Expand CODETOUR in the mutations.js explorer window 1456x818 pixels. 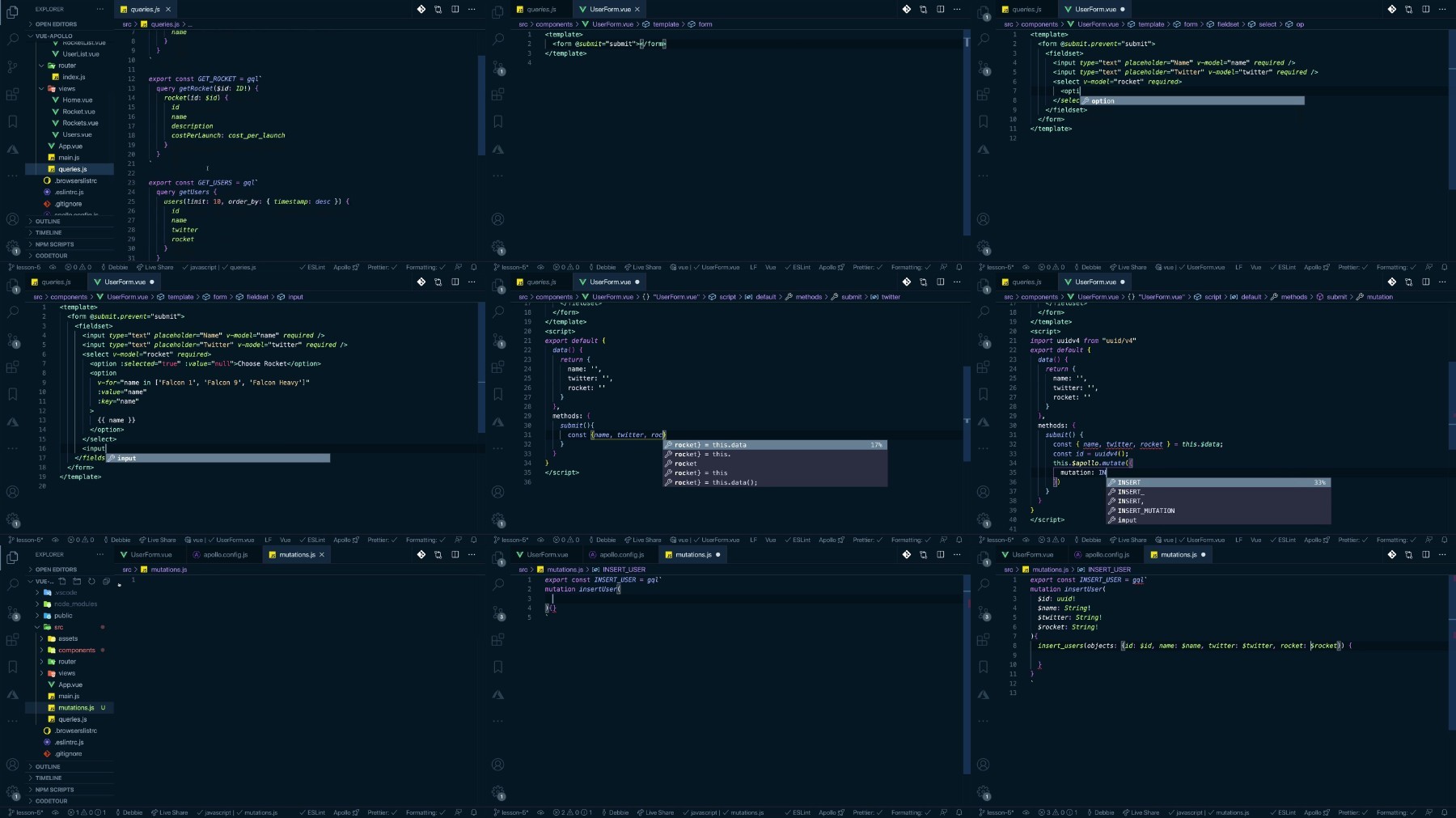(69, 801)
